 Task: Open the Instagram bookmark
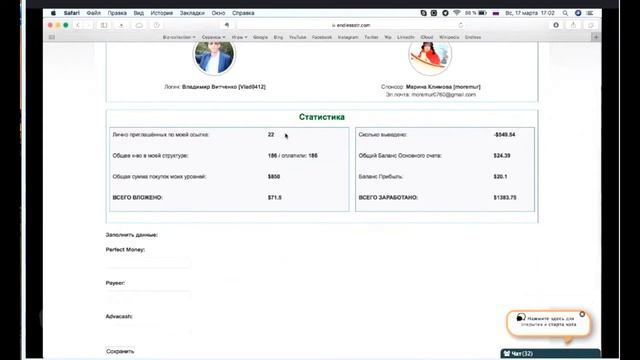click(348, 37)
